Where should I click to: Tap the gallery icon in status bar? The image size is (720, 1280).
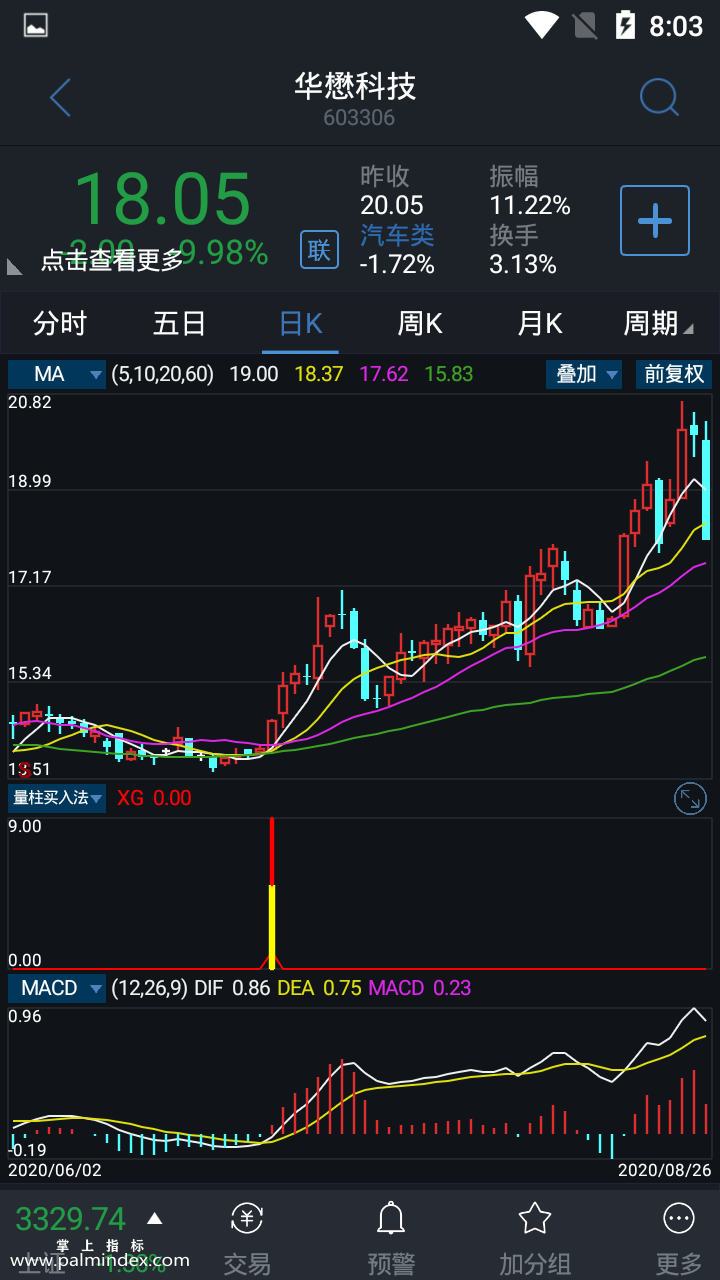[x=36, y=25]
